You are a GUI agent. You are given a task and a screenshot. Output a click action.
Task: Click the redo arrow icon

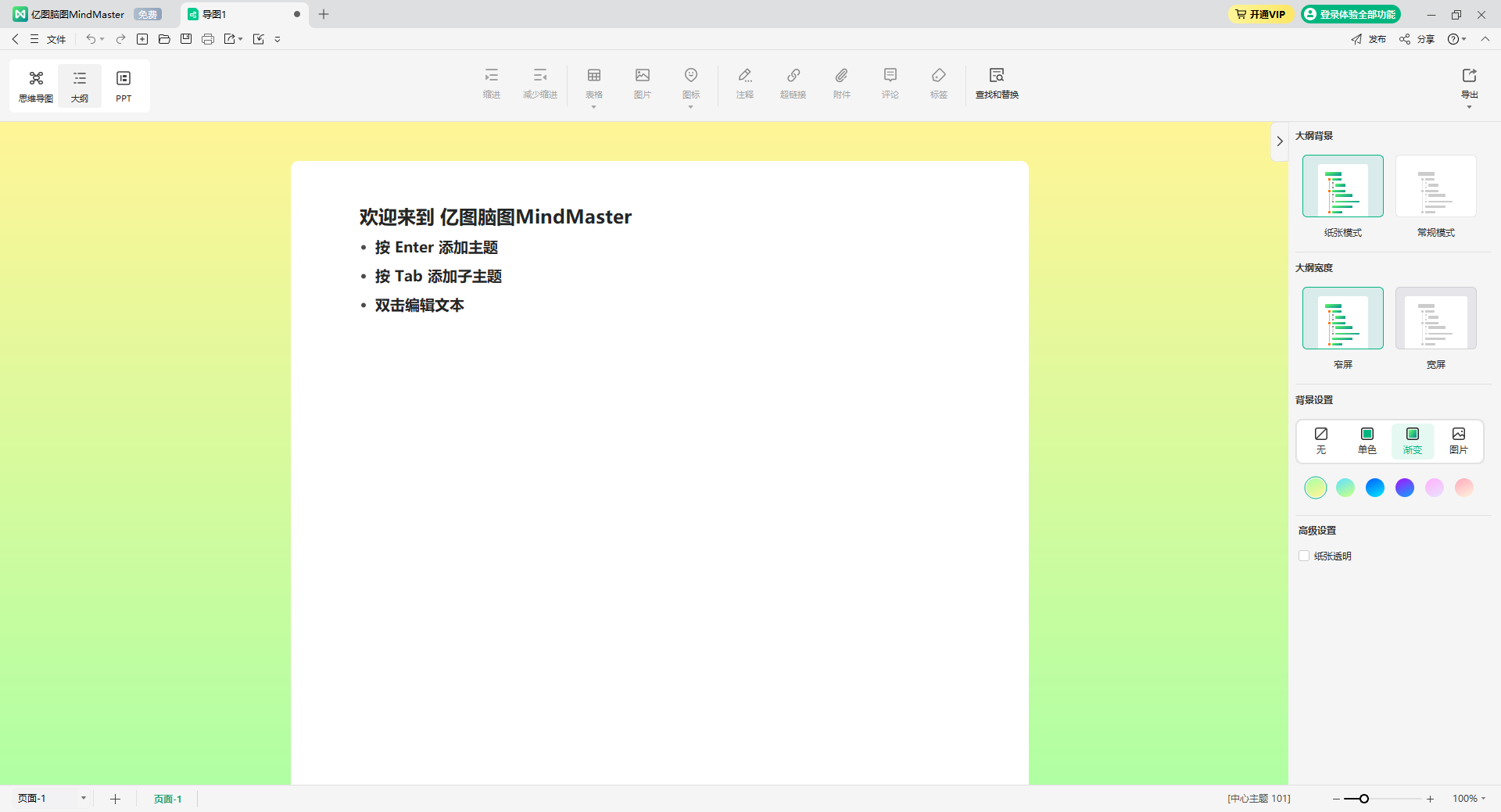pyautogui.click(x=120, y=39)
